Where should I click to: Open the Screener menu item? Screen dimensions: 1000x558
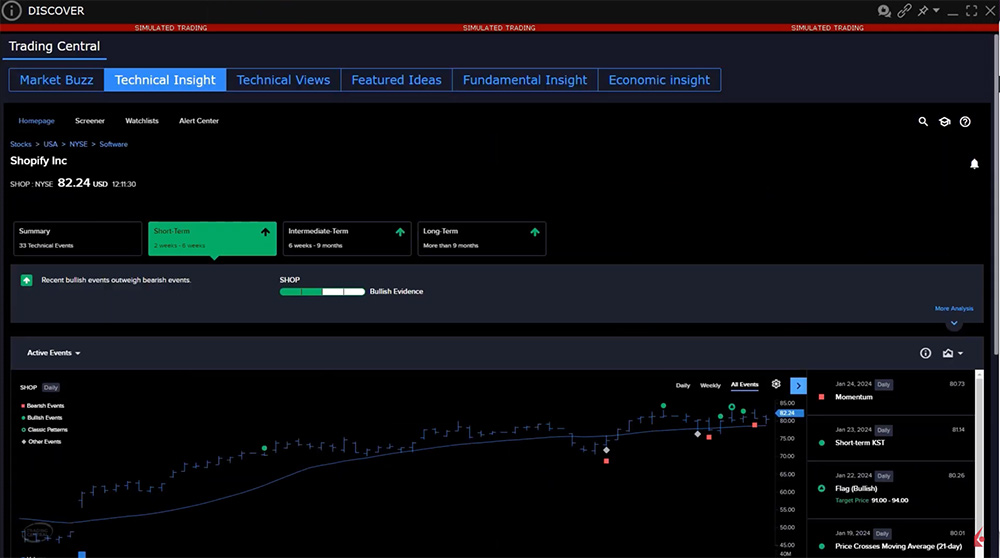pyautogui.click(x=90, y=121)
